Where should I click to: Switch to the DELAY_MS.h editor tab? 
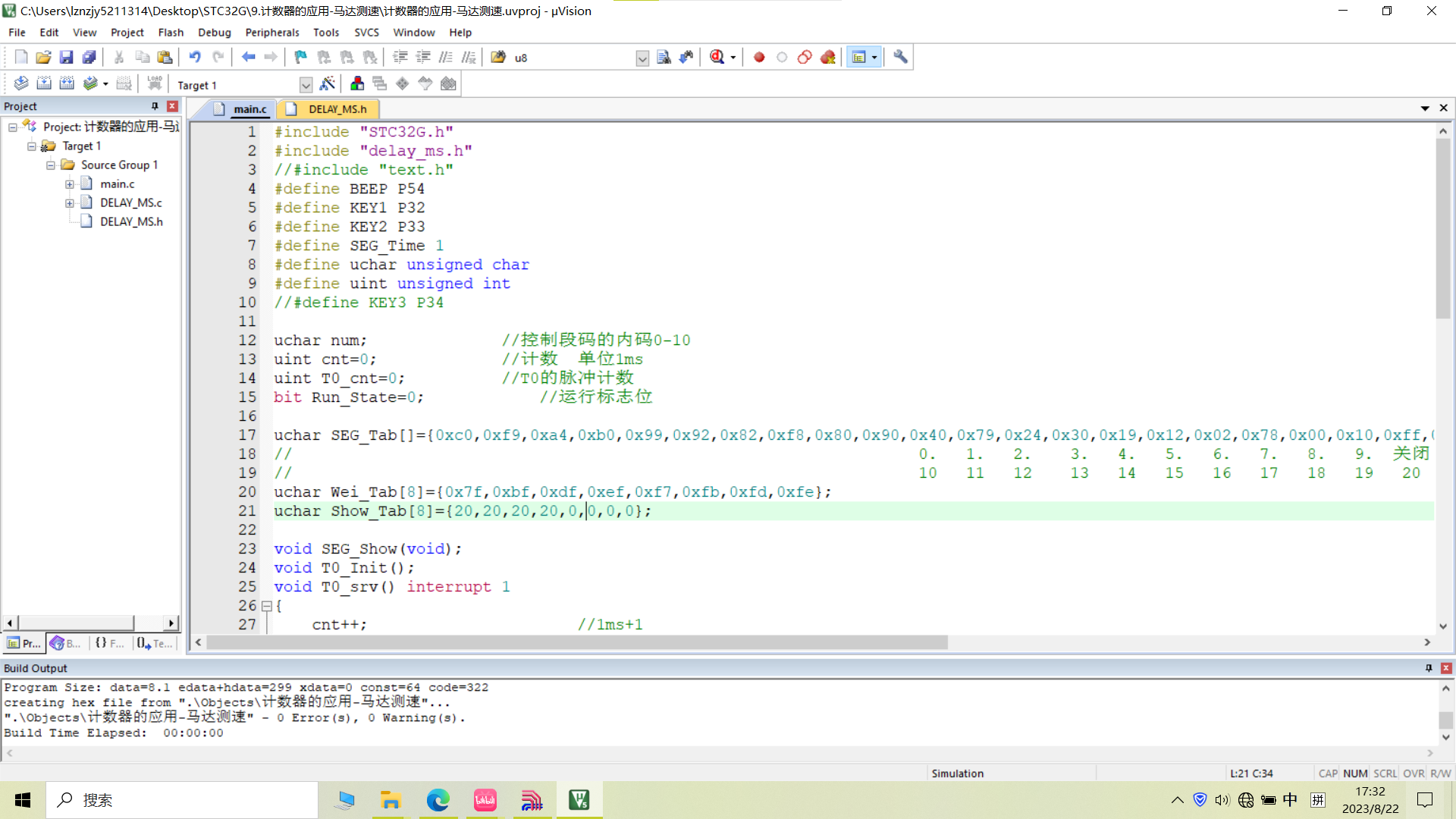click(329, 109)
